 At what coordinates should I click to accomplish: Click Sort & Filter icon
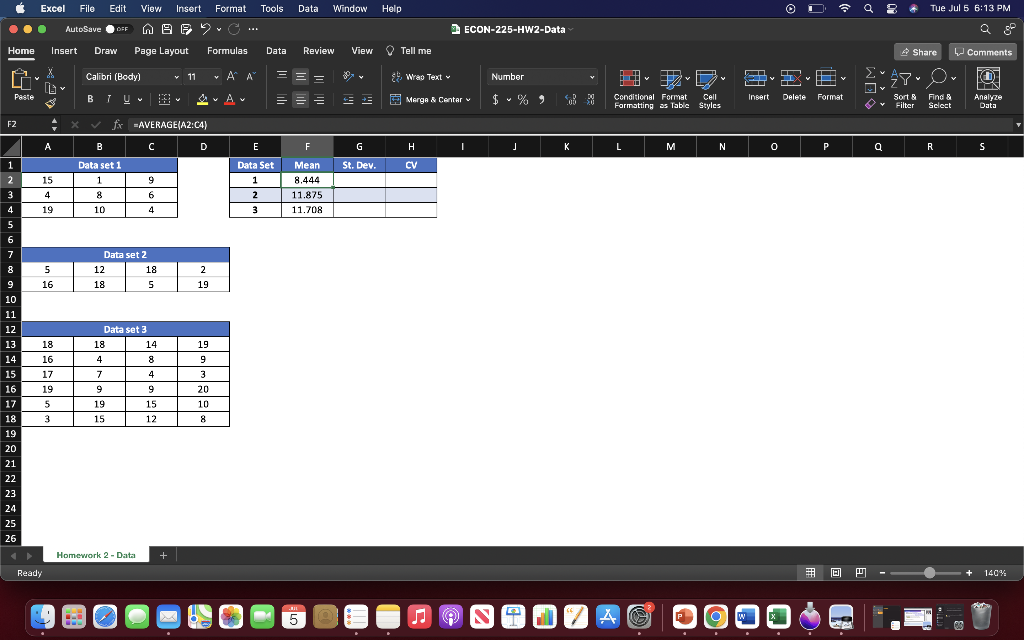click(902, 78)
